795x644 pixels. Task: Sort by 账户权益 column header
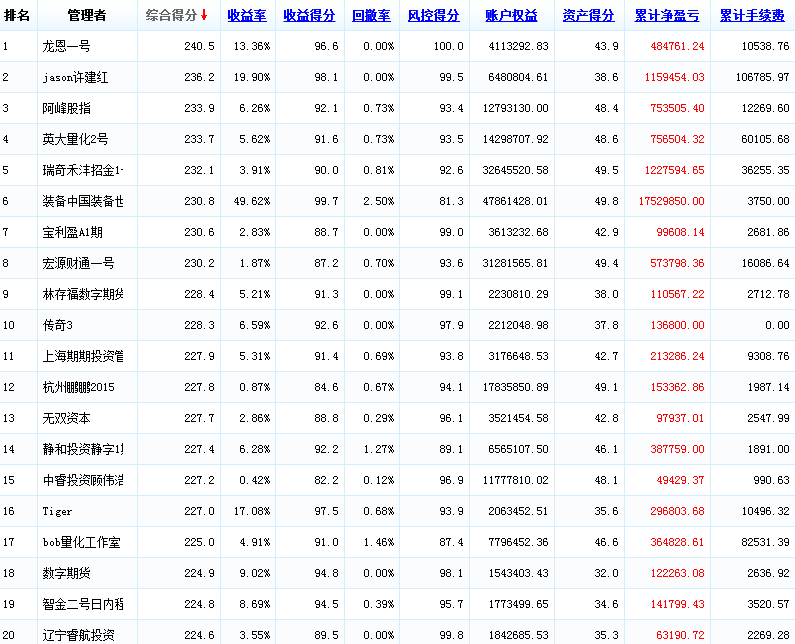pyautogui.click(x=511, y=16)
